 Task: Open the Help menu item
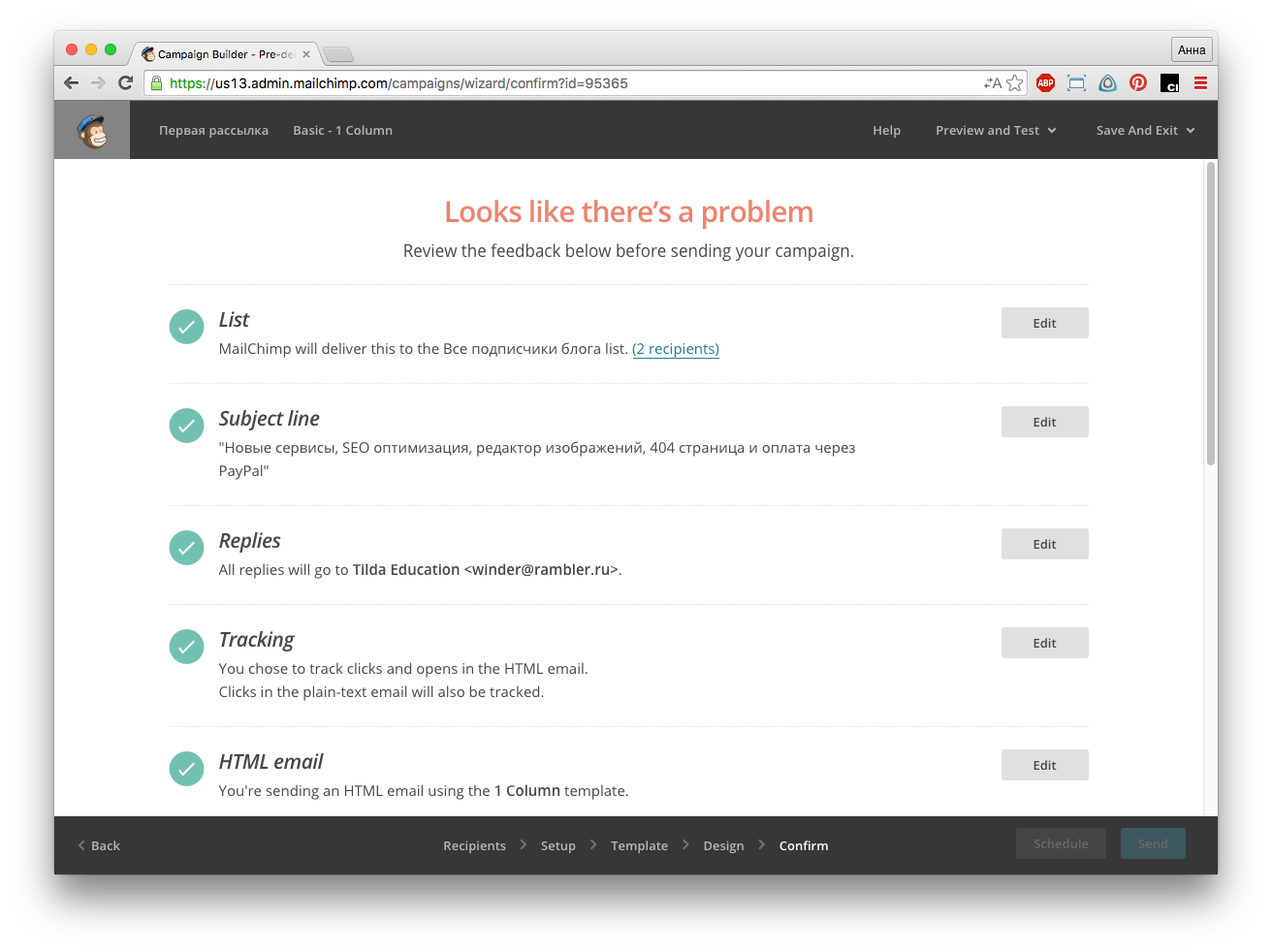886,131
